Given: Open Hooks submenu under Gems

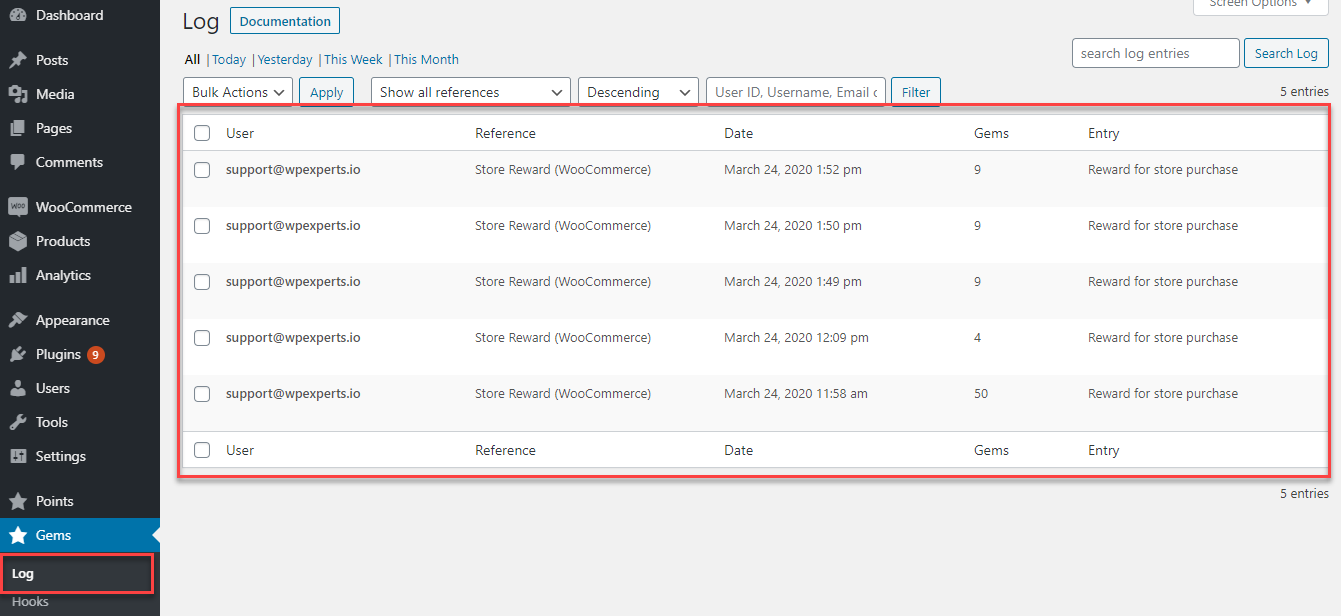Looking at the screenshot, I should tap(30, 602).
